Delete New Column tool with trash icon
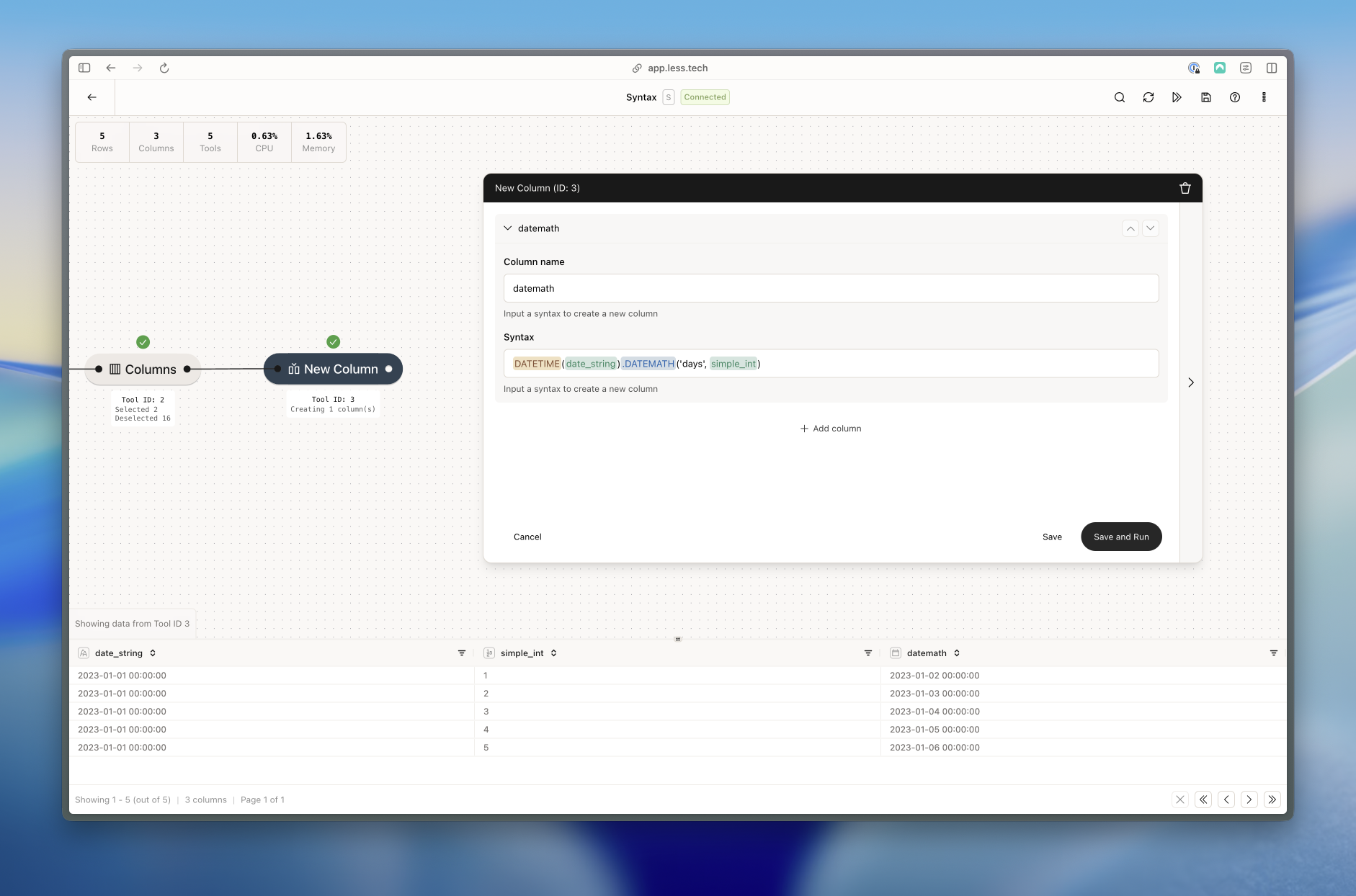Screen dimensions: 1356x896 pyautogui.click(x=1185, y=188)
